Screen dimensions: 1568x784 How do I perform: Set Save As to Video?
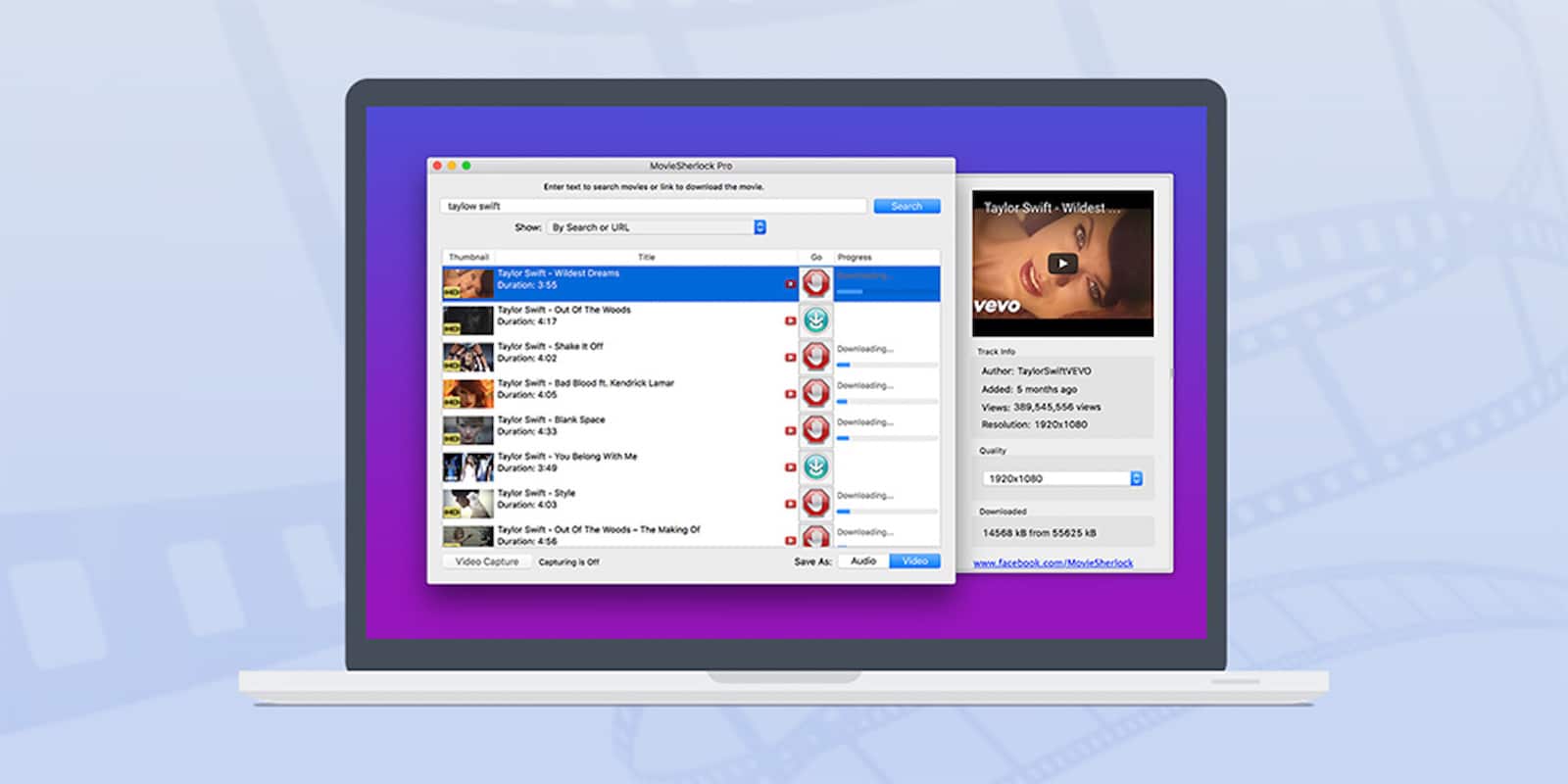(x=914, y=562)
